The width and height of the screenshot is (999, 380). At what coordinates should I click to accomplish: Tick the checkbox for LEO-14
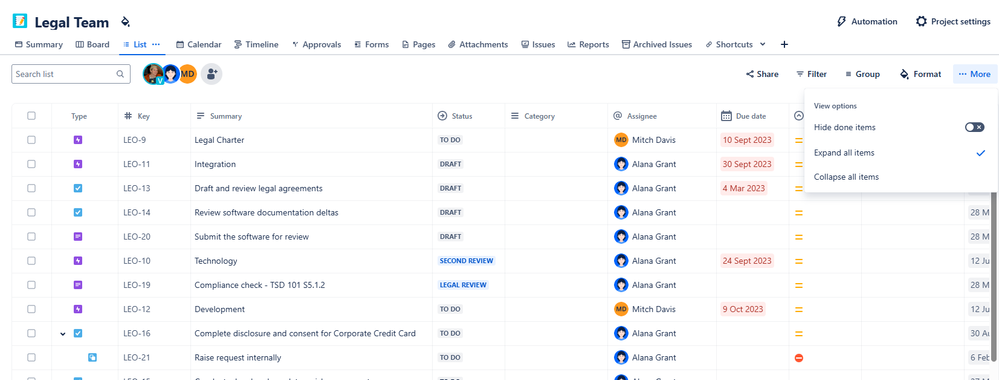[x=31, y=212]
